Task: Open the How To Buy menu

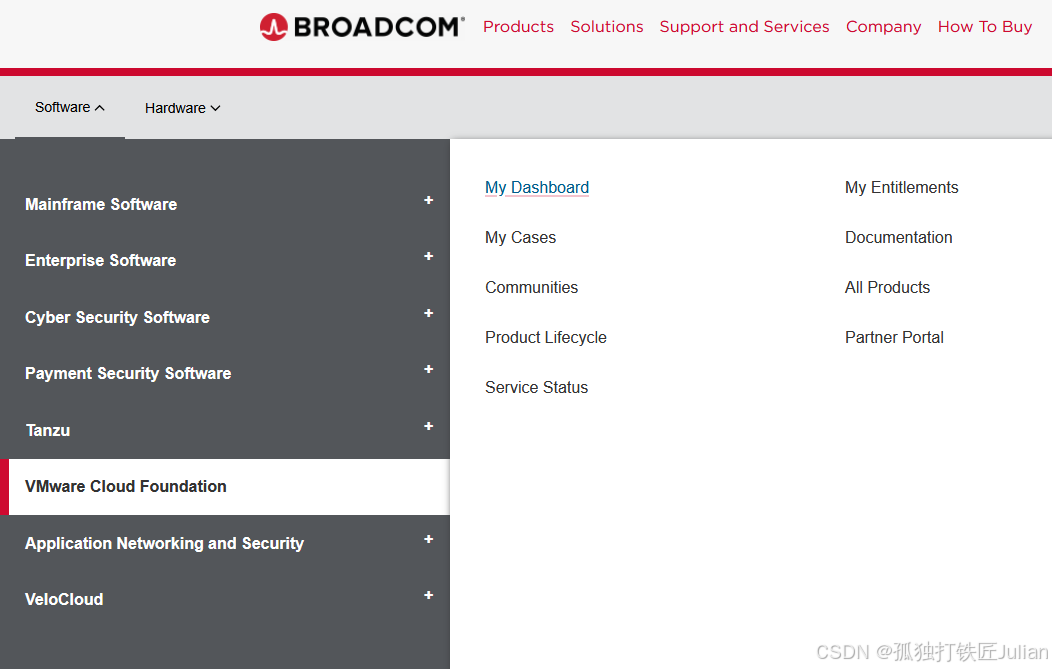Action: (984, 27)
